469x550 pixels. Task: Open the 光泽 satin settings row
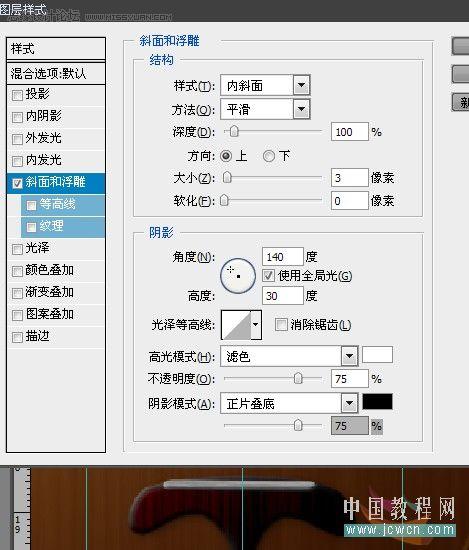tap(56, 249)
